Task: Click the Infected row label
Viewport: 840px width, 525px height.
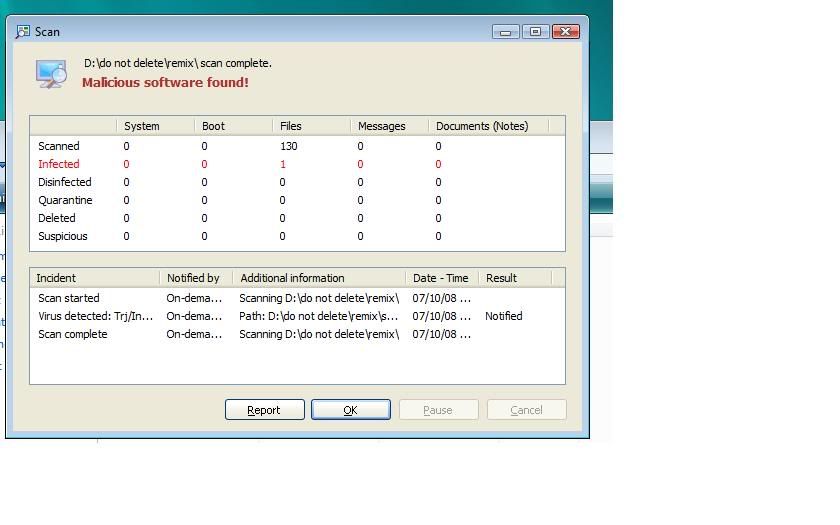Action: pyautogui.click(x=59, y=164)
